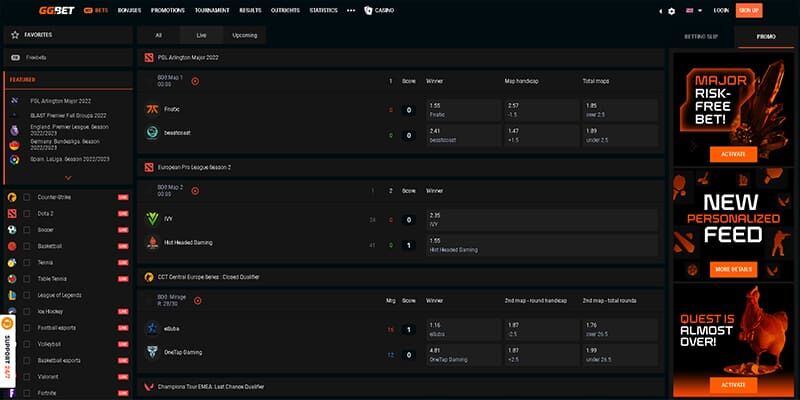This screenshot has width=800, height=400.
Task: Tick the Dota 2 checkbox
Action: 27,214
